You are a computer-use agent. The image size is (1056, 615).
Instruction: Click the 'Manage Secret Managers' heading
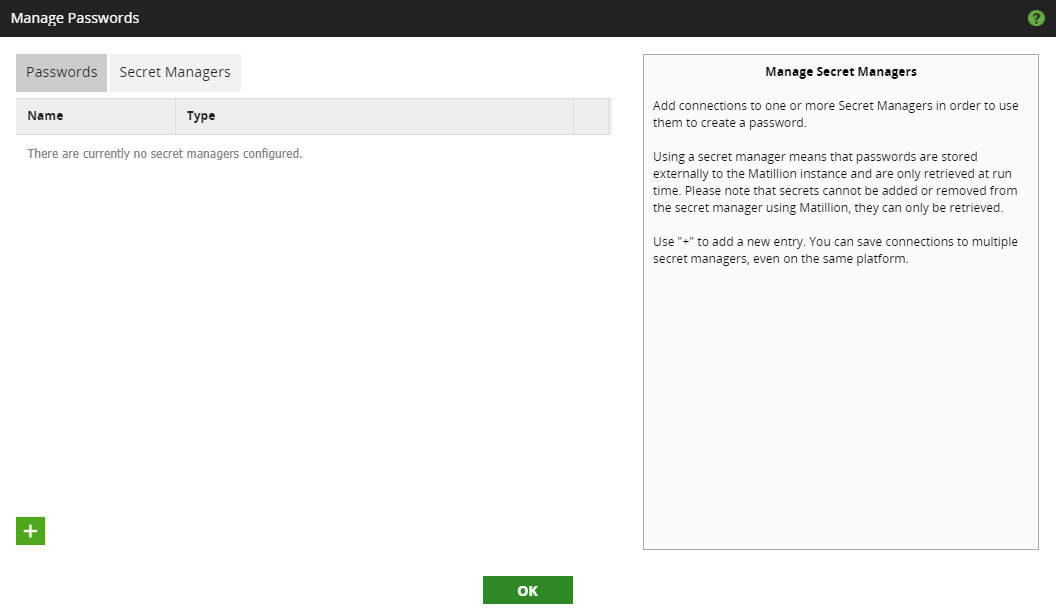click(x=840, y=71)
